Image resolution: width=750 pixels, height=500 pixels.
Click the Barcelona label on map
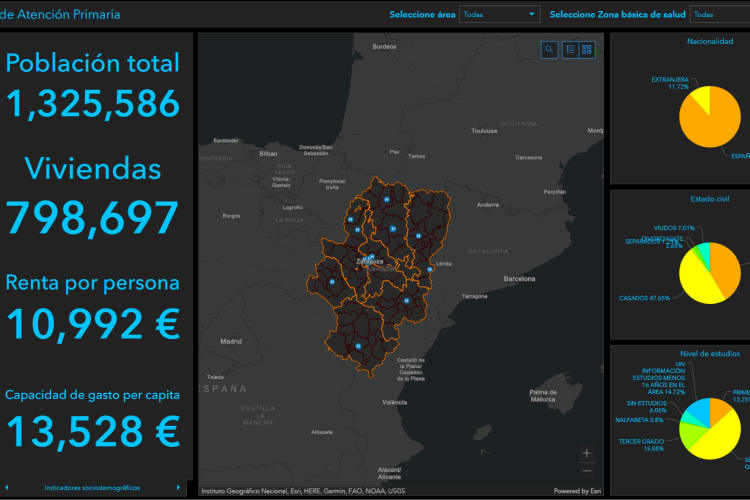519,278
